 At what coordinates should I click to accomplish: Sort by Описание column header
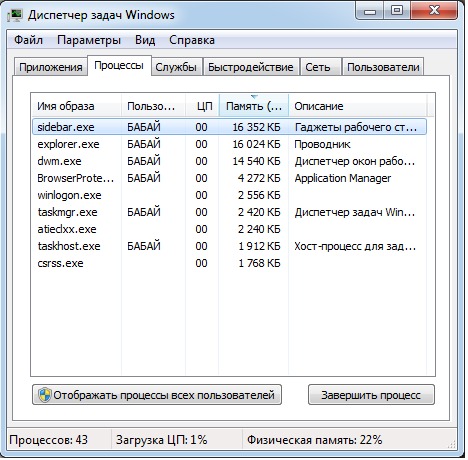(357, 106)
